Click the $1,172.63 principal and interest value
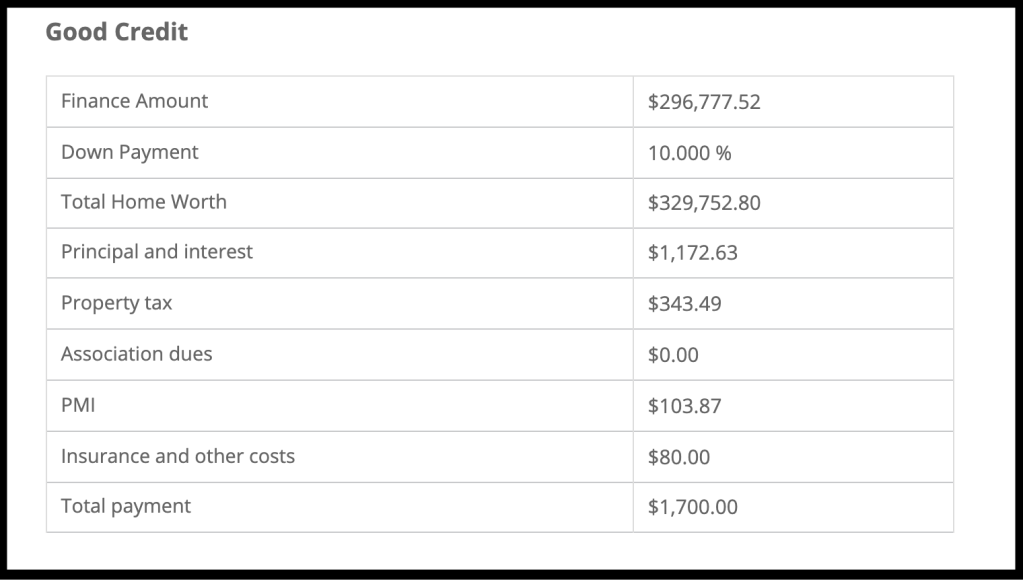 692,253
